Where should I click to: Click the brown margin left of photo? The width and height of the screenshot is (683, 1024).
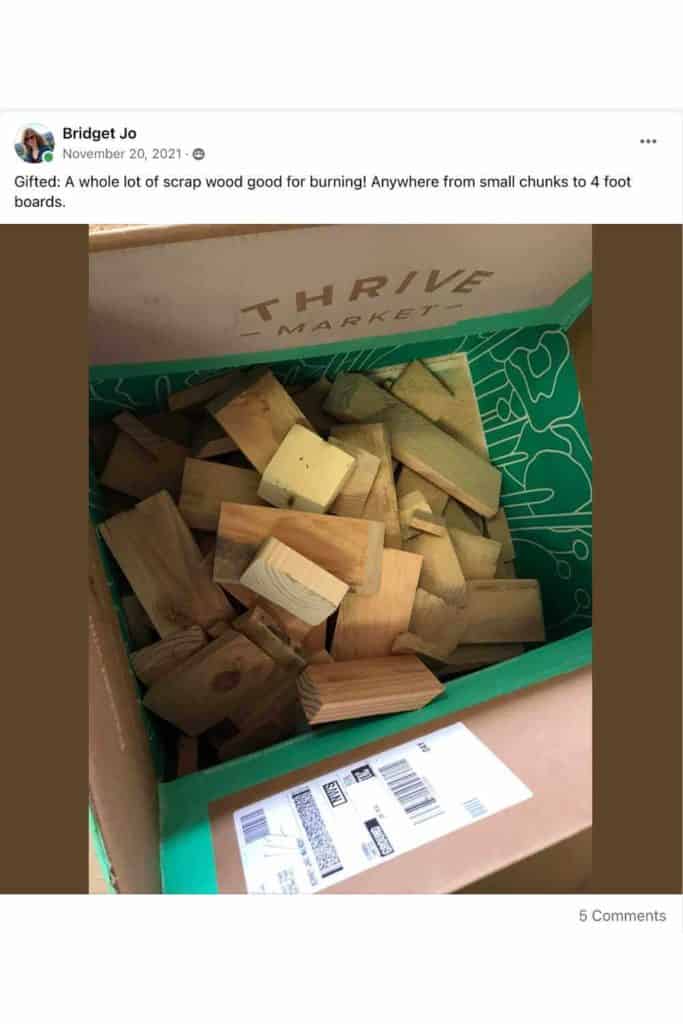44,559
